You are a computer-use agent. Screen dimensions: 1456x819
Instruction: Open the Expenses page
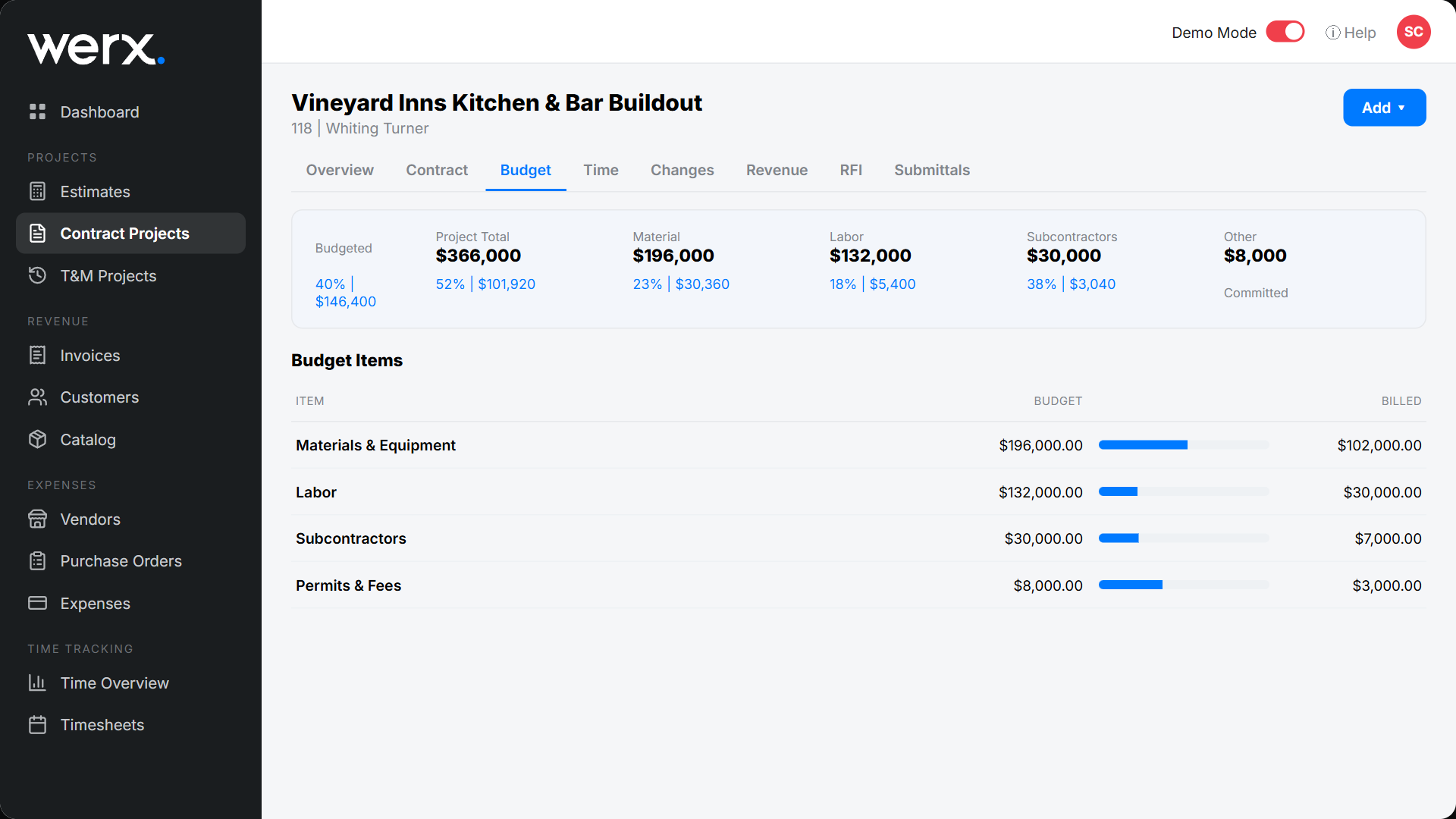click(130, 604)
